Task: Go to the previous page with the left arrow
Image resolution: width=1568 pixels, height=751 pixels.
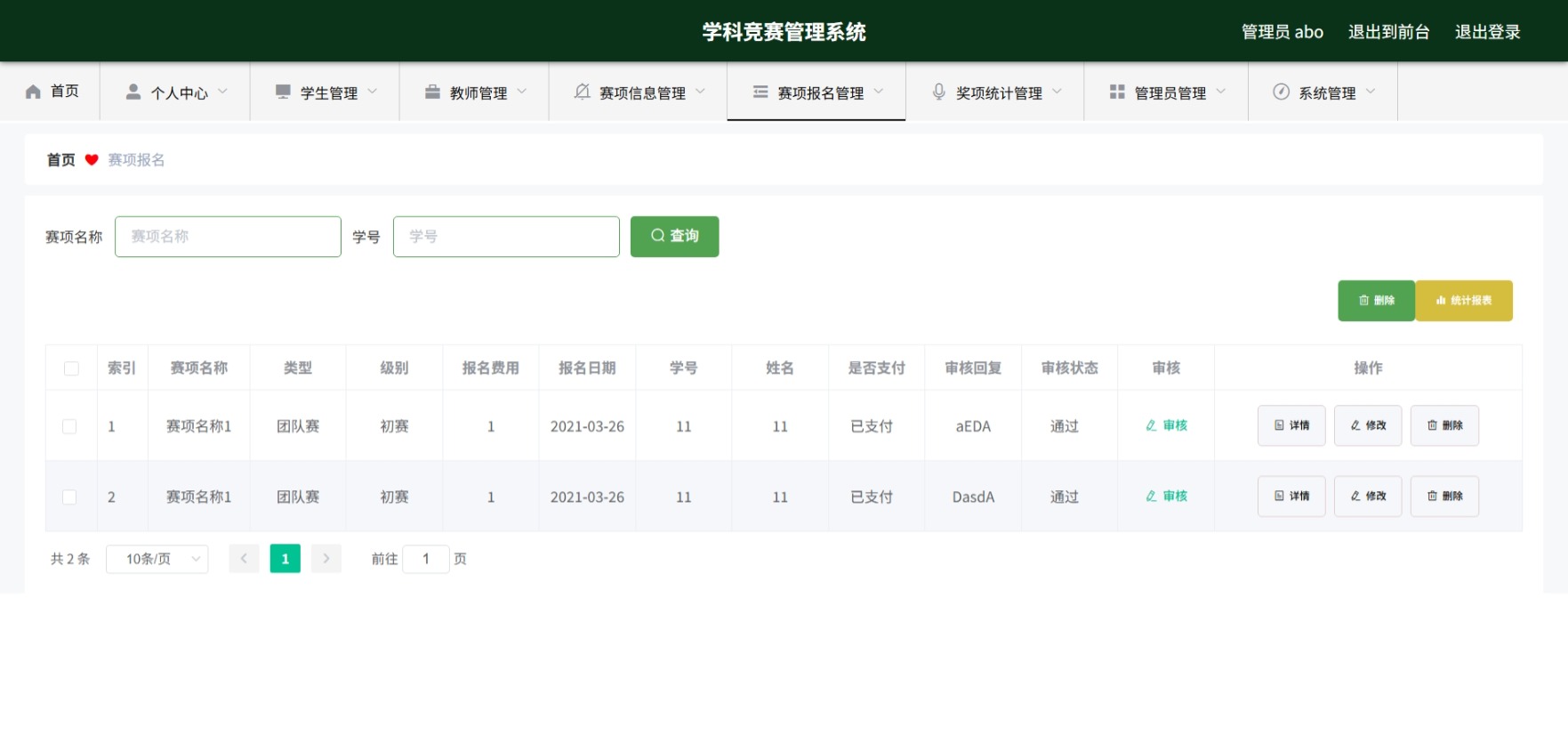Action: pyautogui.click(x=244, y=559)
